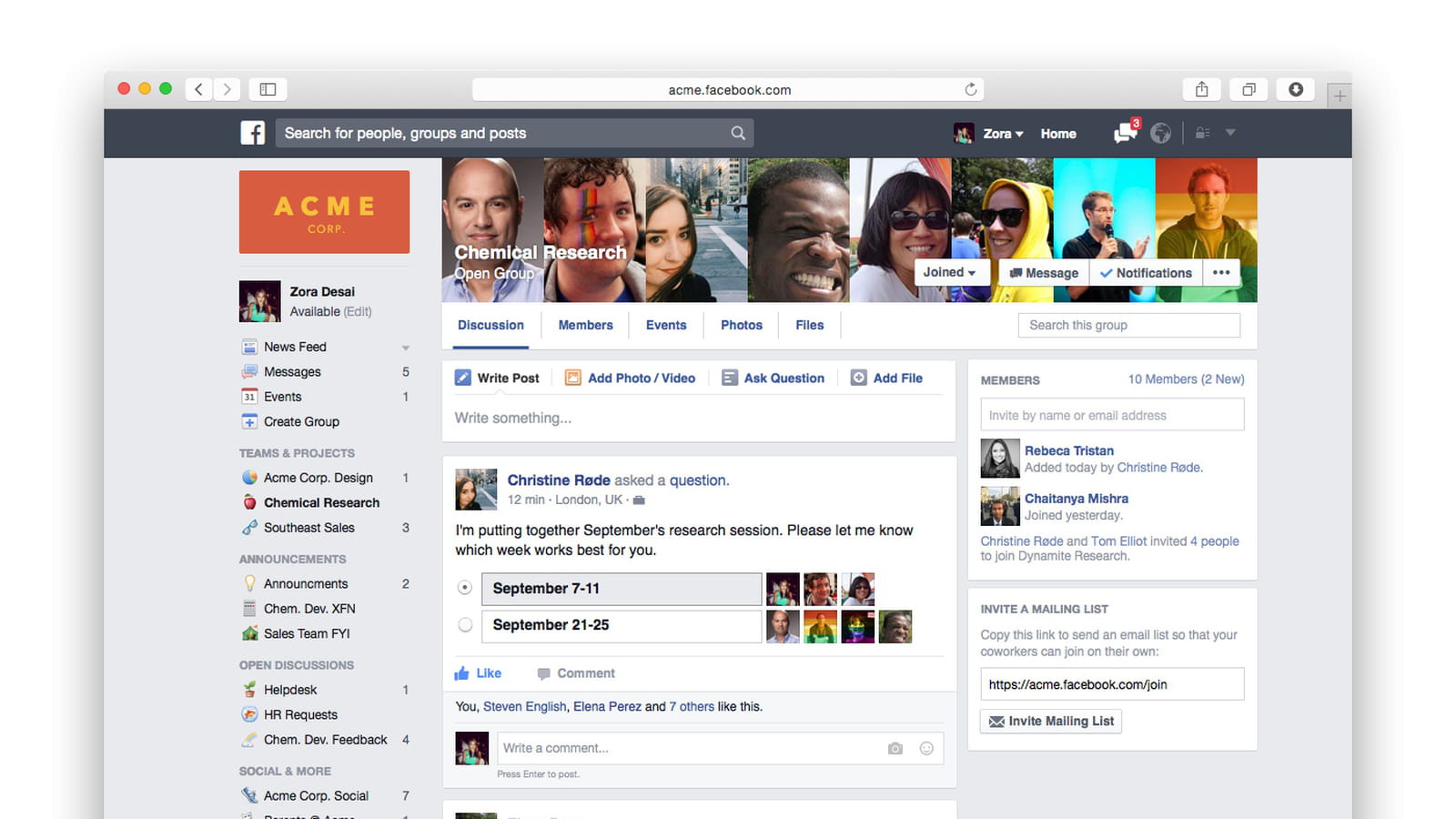
Task: Click the search magnifier icon
Action: [x=738, y=133]
